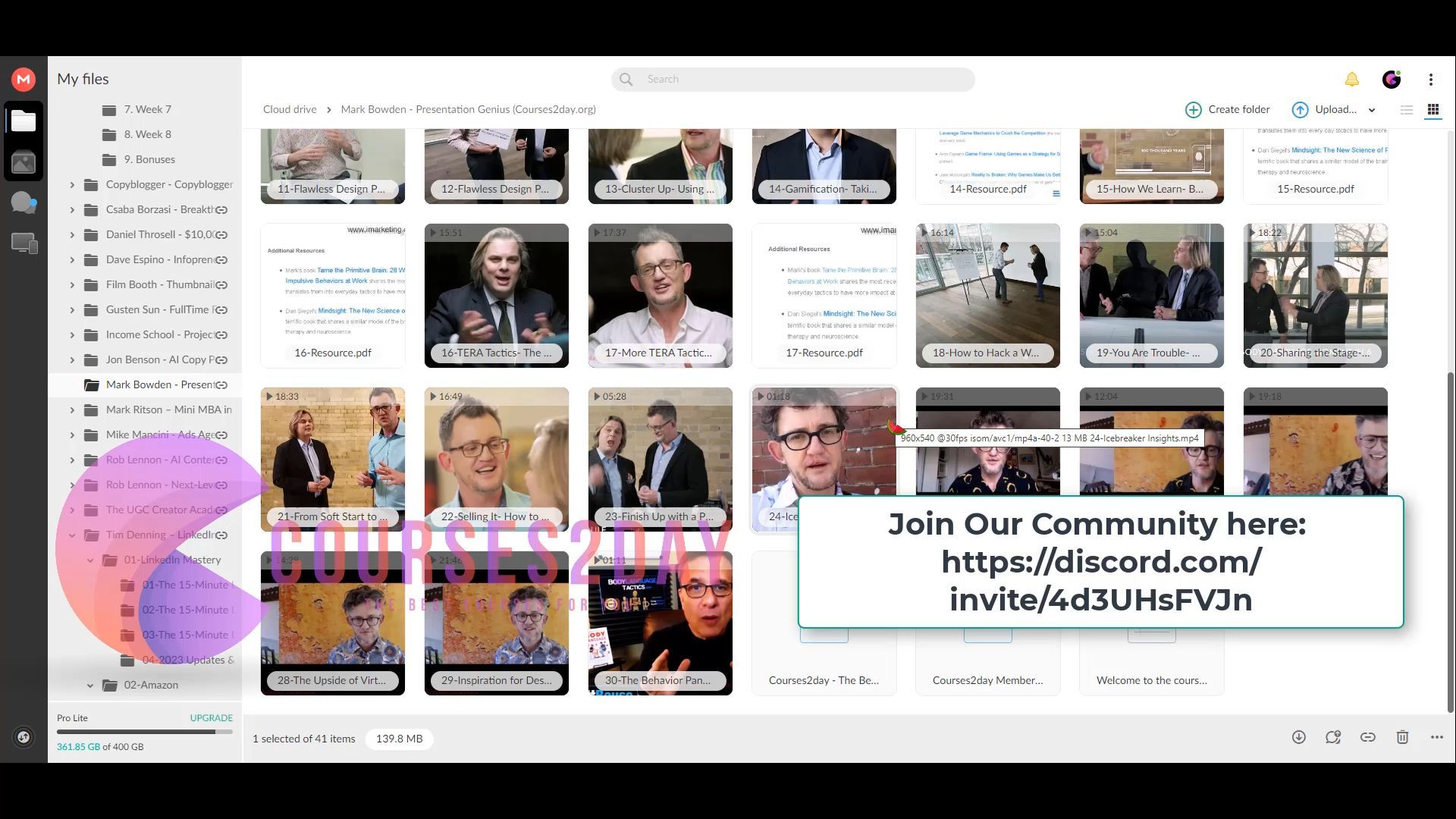Click the MEGA logo icon
Image resolution: width=1456 pixels, height=819 pixels.
click(x=24, y=79)
